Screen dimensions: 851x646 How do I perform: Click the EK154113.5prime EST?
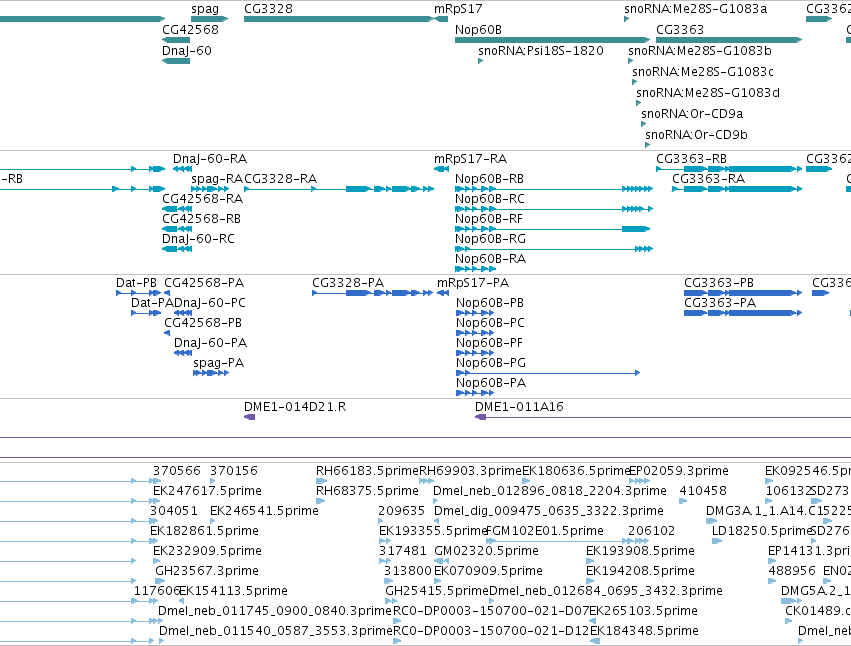click(181, 601)
